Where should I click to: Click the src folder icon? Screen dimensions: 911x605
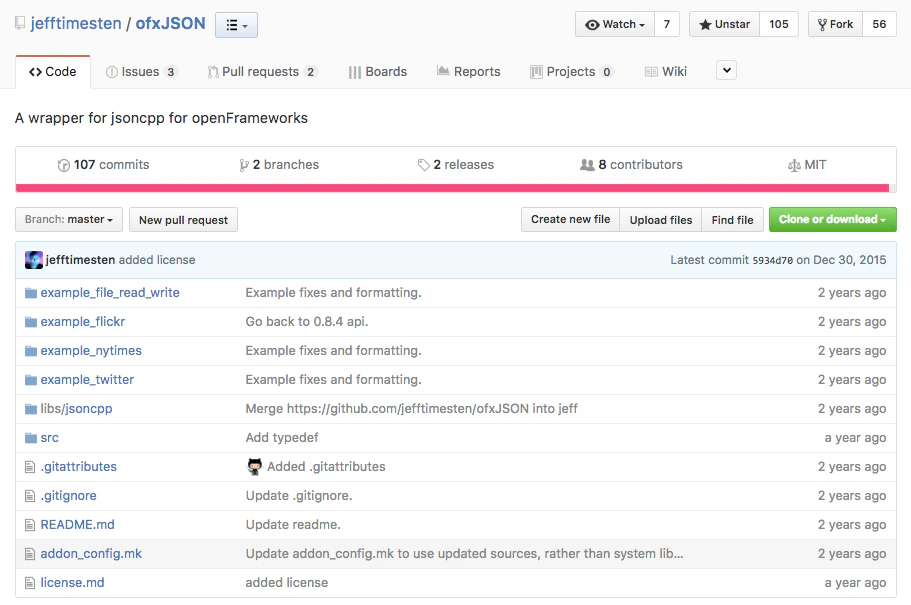point(31,438)
